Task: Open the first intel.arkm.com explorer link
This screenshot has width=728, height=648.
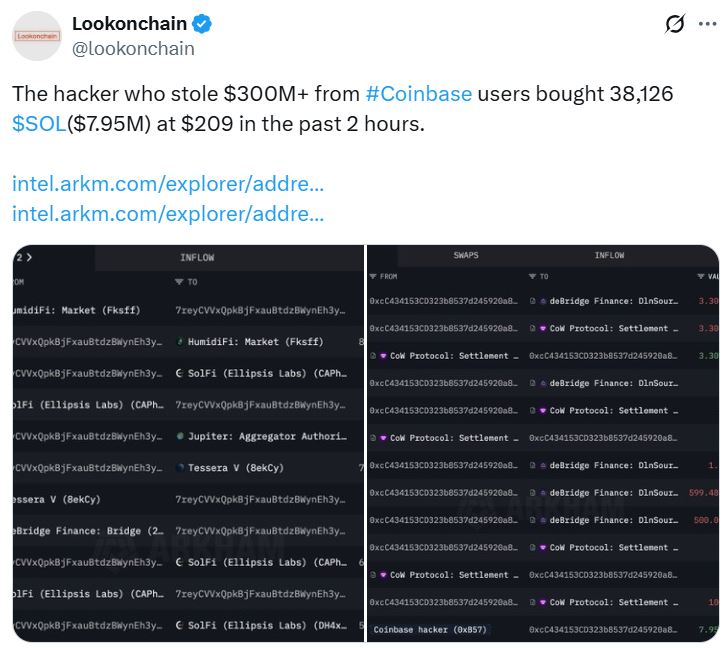Action: pos(168,184)
